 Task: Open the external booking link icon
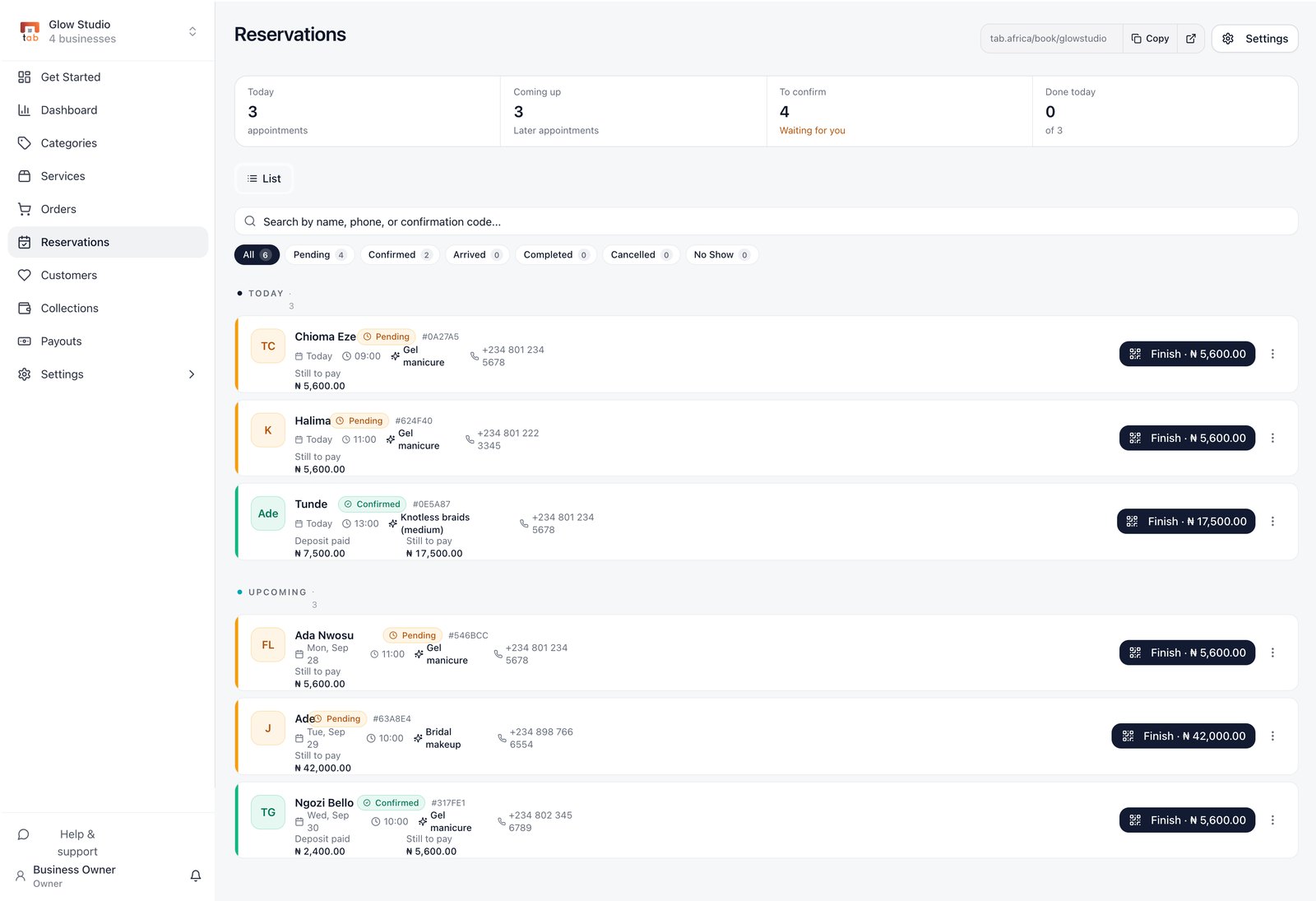tap(1190, 39)
